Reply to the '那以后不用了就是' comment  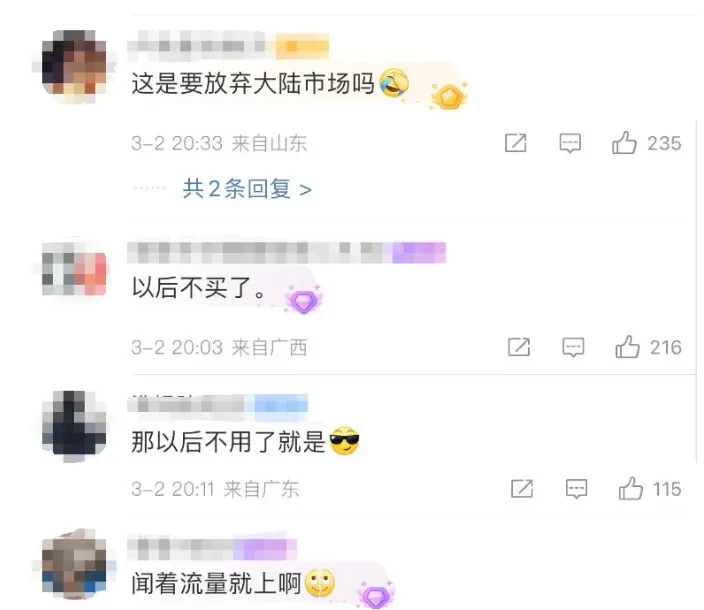[576, 489]
